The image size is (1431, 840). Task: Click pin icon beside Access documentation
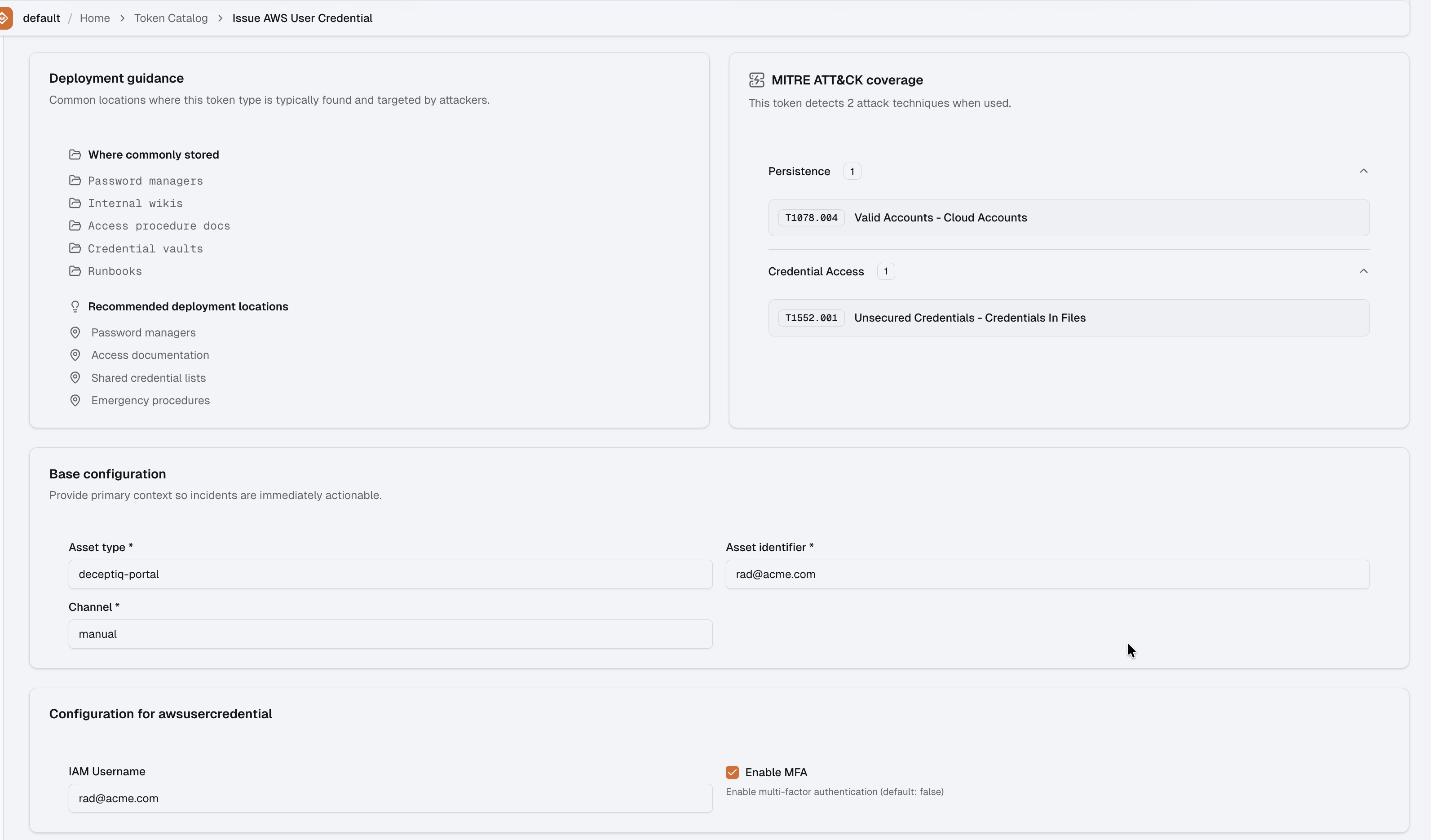tap(75, 355)
